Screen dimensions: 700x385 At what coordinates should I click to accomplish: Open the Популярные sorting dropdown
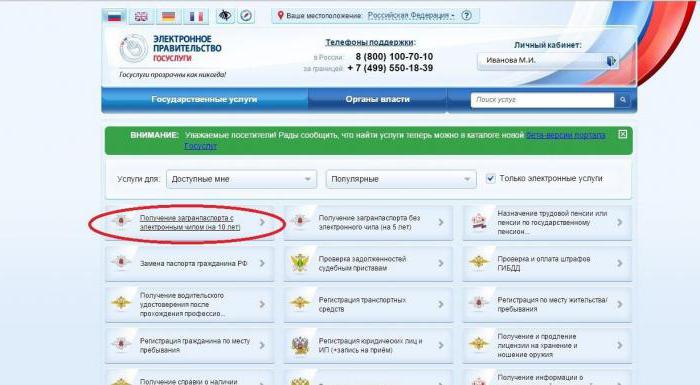point(401,179)
